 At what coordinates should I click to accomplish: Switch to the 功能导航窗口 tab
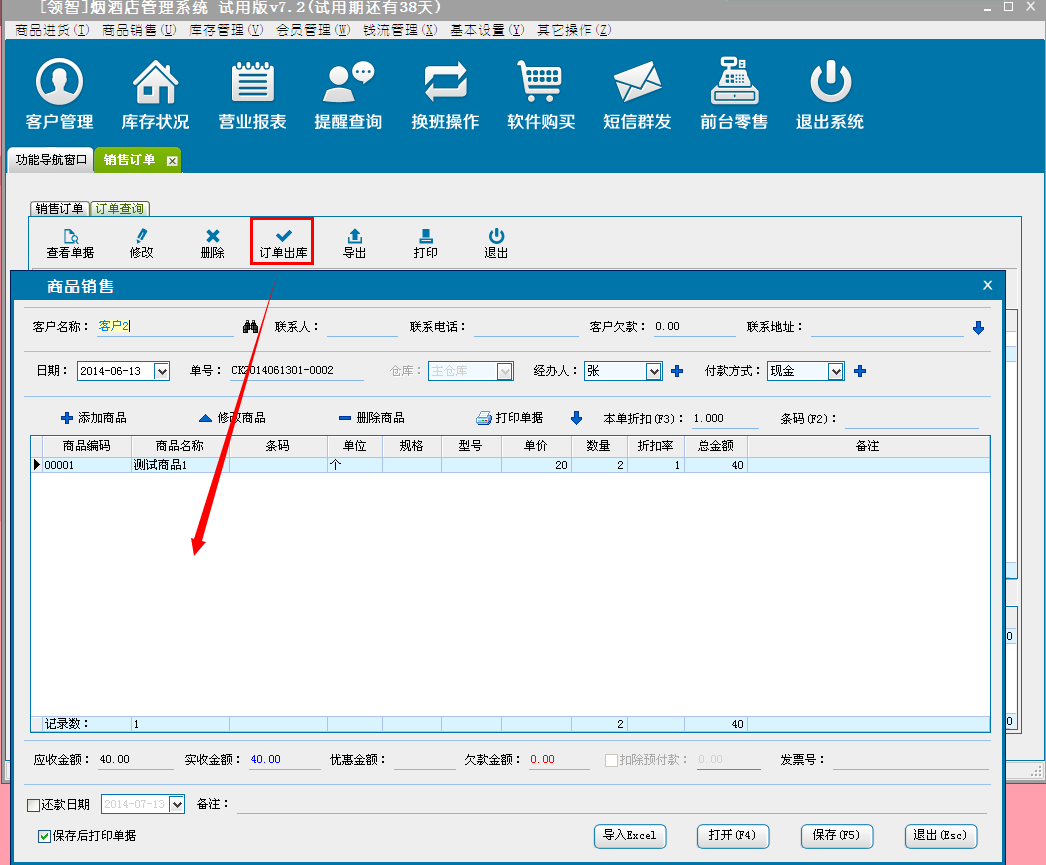[51, 160]
